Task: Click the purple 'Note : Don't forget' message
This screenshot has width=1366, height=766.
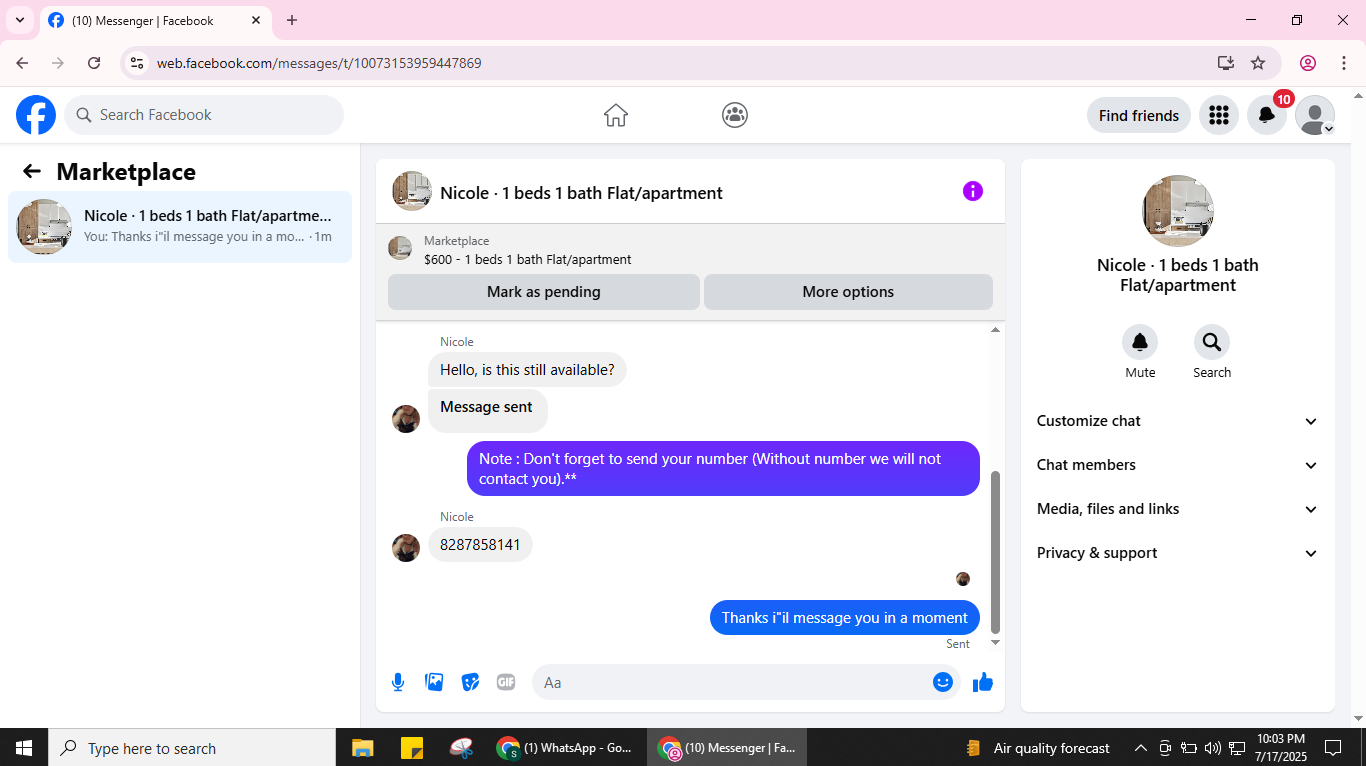Action: click(723, 469)
